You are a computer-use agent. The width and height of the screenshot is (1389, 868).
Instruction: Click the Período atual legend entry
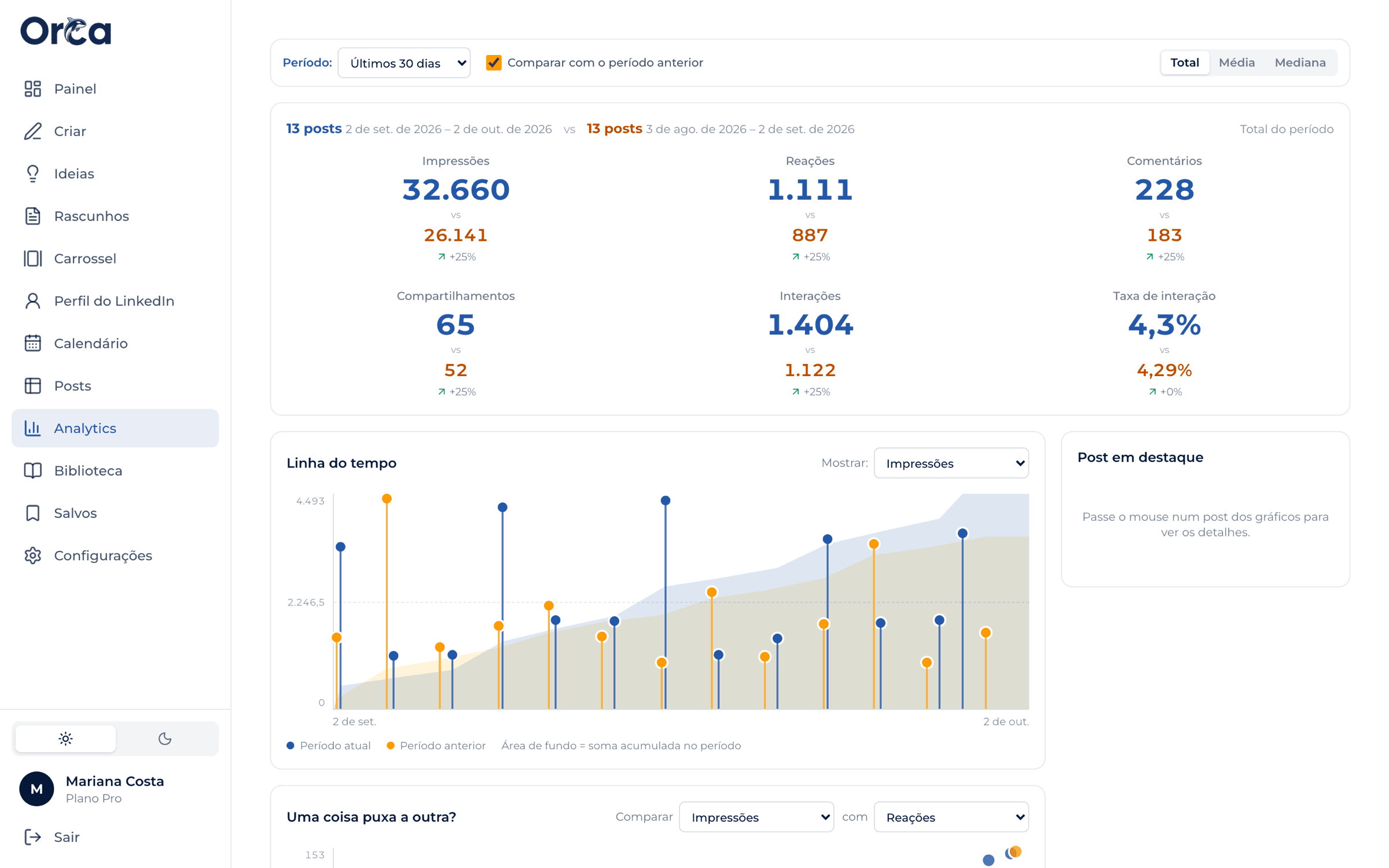click(x=329, y=745)
